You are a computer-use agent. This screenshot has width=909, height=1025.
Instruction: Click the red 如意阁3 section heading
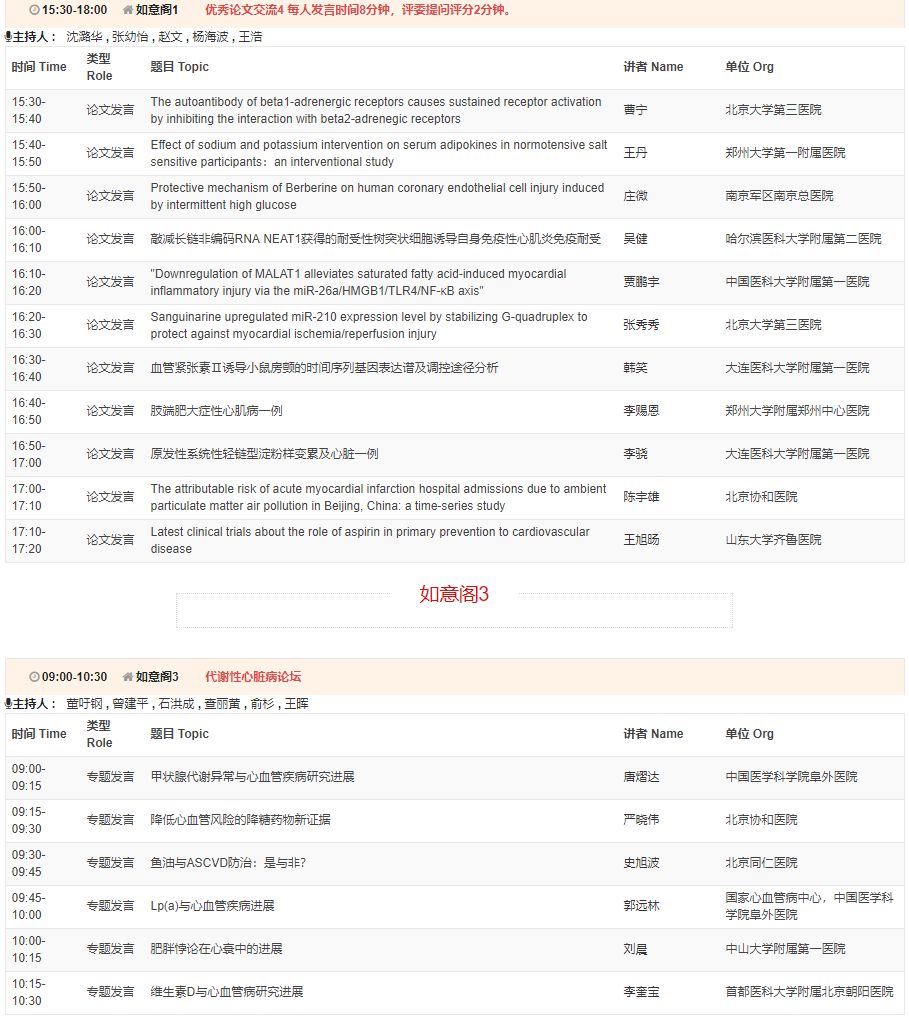(x=454, y=594)
